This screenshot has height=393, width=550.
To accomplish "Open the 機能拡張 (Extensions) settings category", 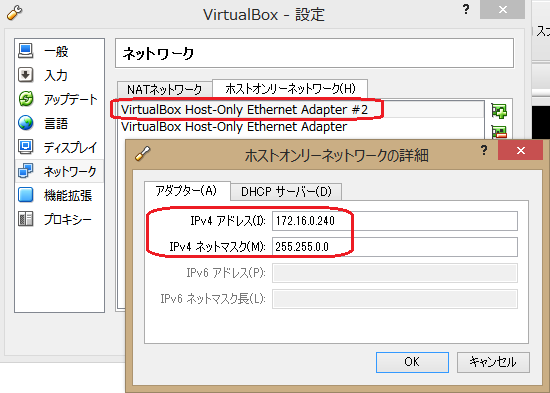I will click(x=59, y=195).
